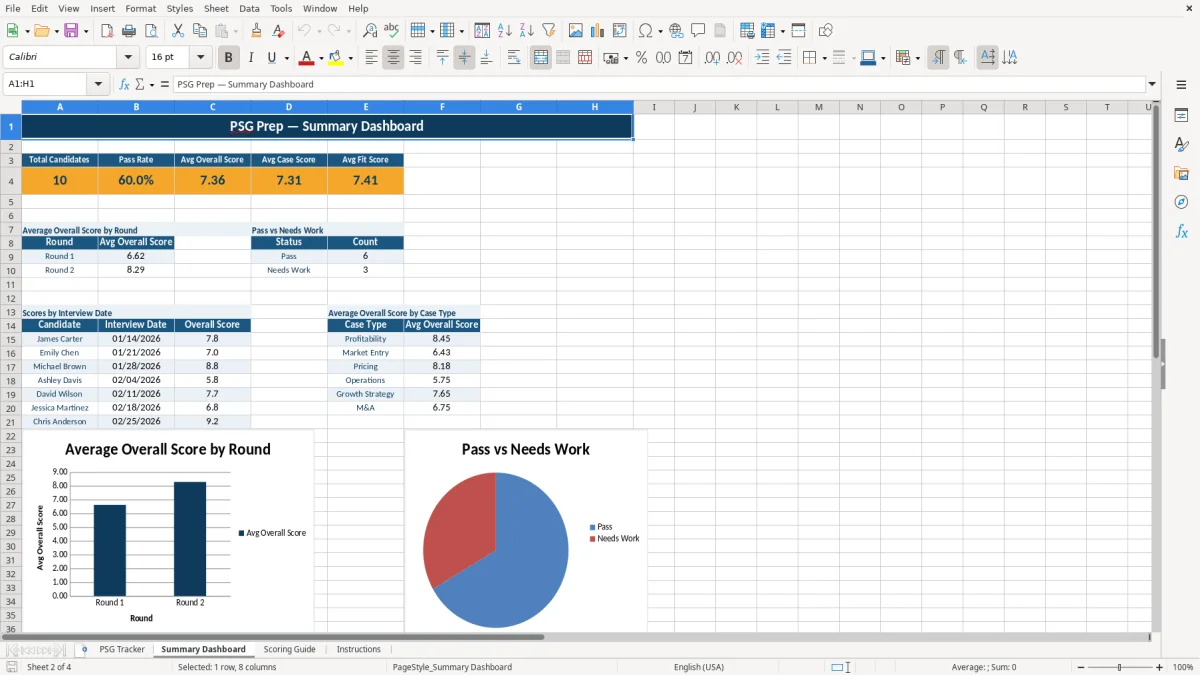Select column H header
This screenshot has height=675, width=1200.
[x=595, y=107]
